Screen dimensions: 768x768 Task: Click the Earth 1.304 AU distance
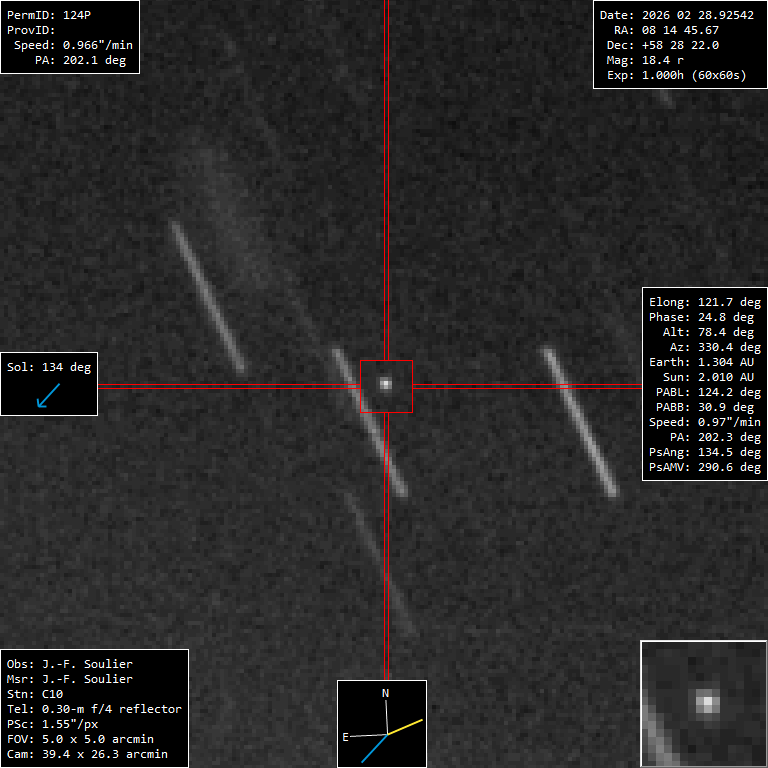click(702, 362)
